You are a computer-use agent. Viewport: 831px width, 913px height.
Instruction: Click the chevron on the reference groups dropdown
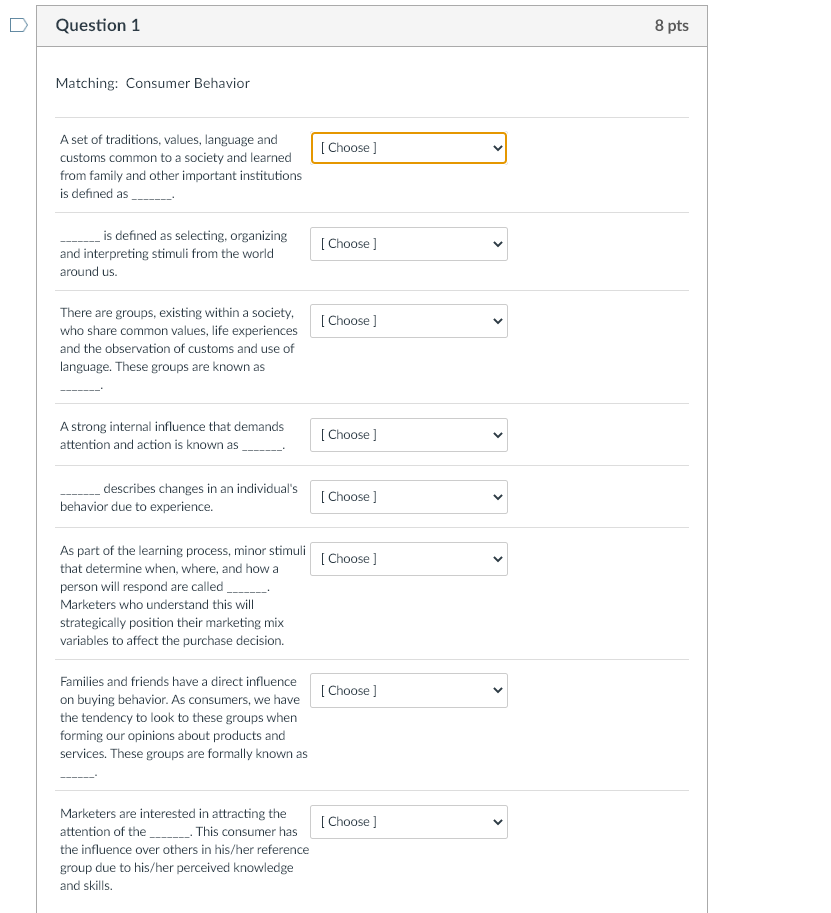(x=496, y=690)
